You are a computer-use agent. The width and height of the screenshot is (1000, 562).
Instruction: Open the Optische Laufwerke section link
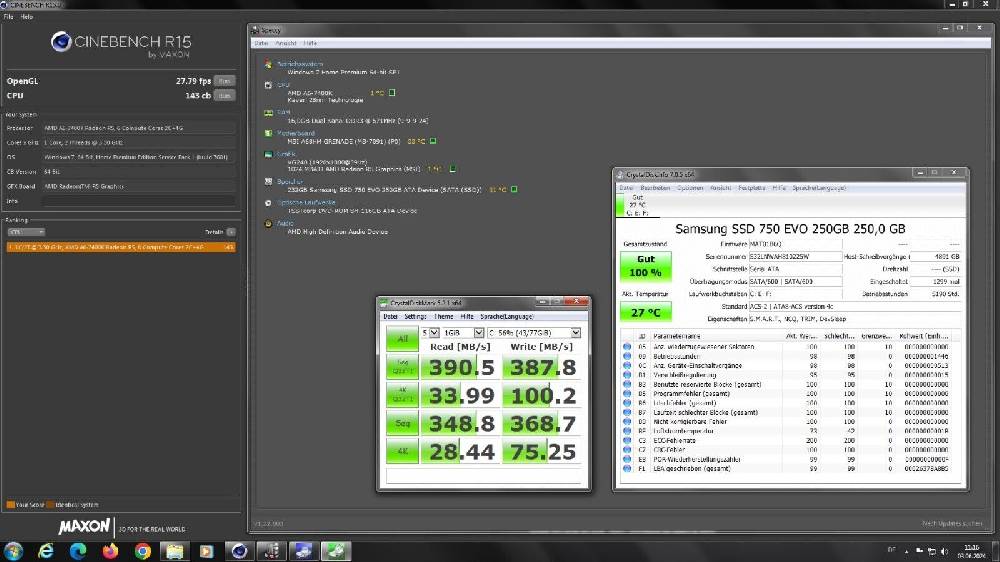[x=306, y=203]
